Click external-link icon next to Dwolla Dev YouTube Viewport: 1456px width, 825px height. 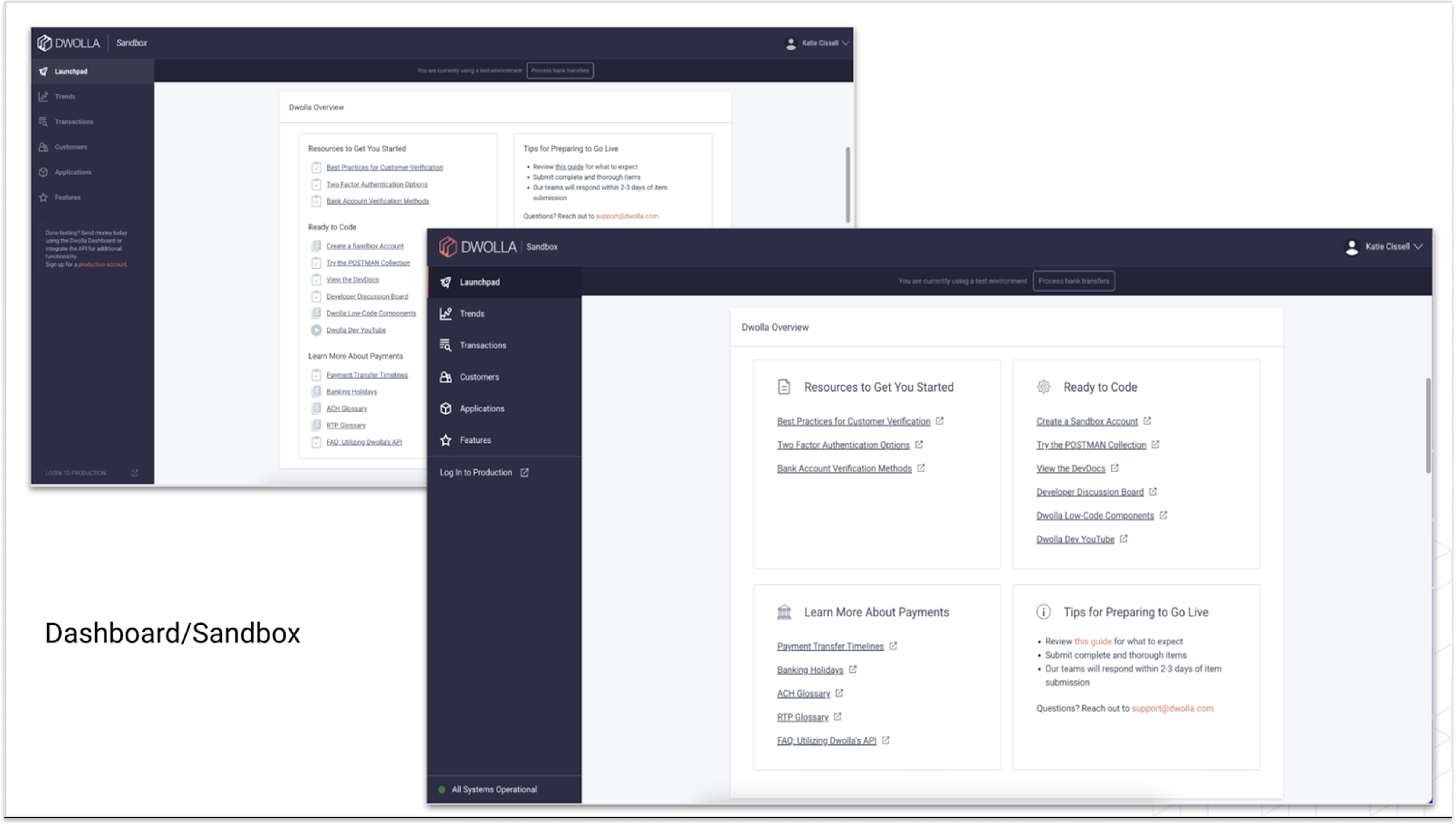(1123, 539)
